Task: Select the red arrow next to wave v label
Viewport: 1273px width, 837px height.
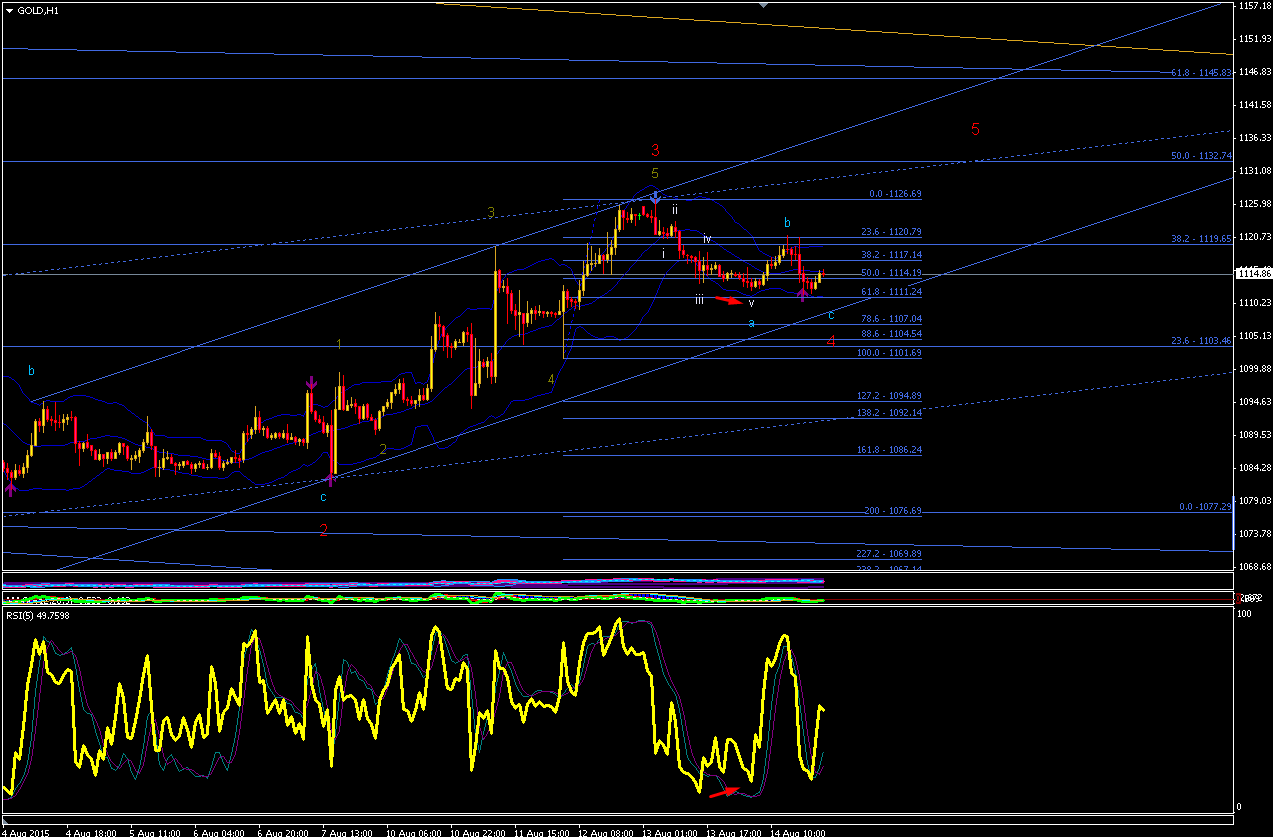Action: click(x=728, y=299)
